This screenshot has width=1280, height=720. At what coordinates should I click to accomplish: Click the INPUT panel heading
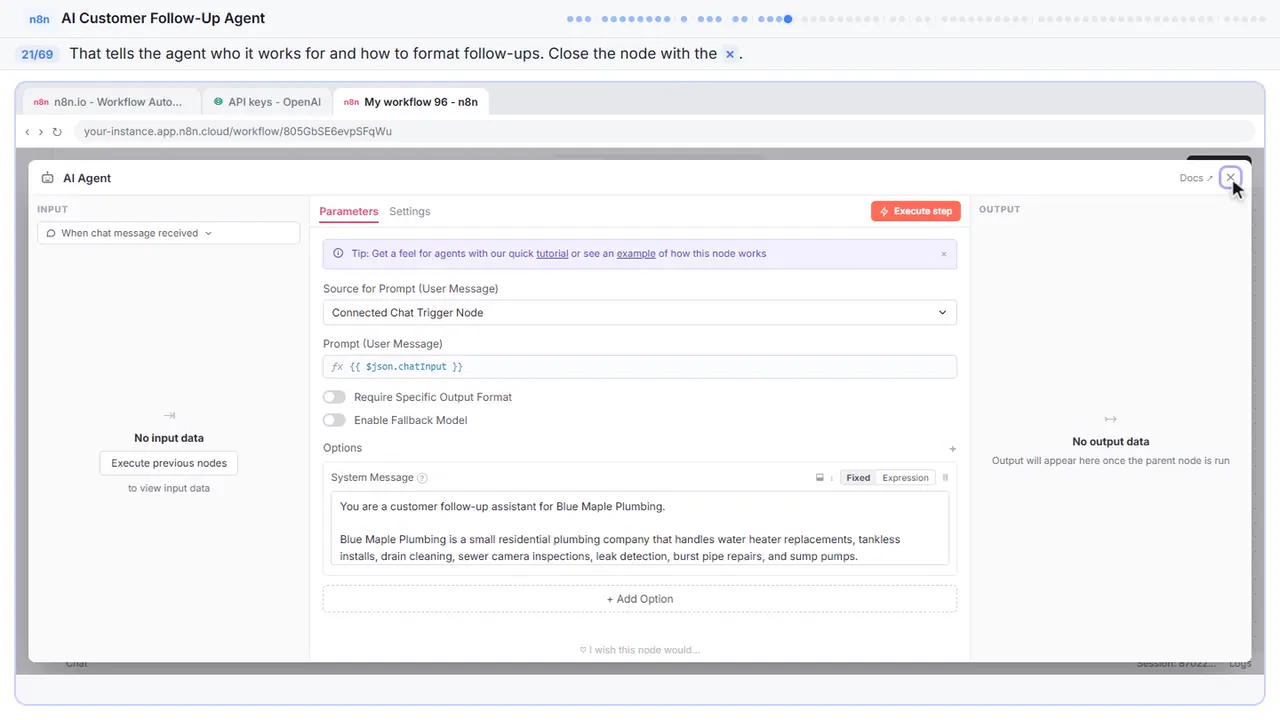click(52, 209)
